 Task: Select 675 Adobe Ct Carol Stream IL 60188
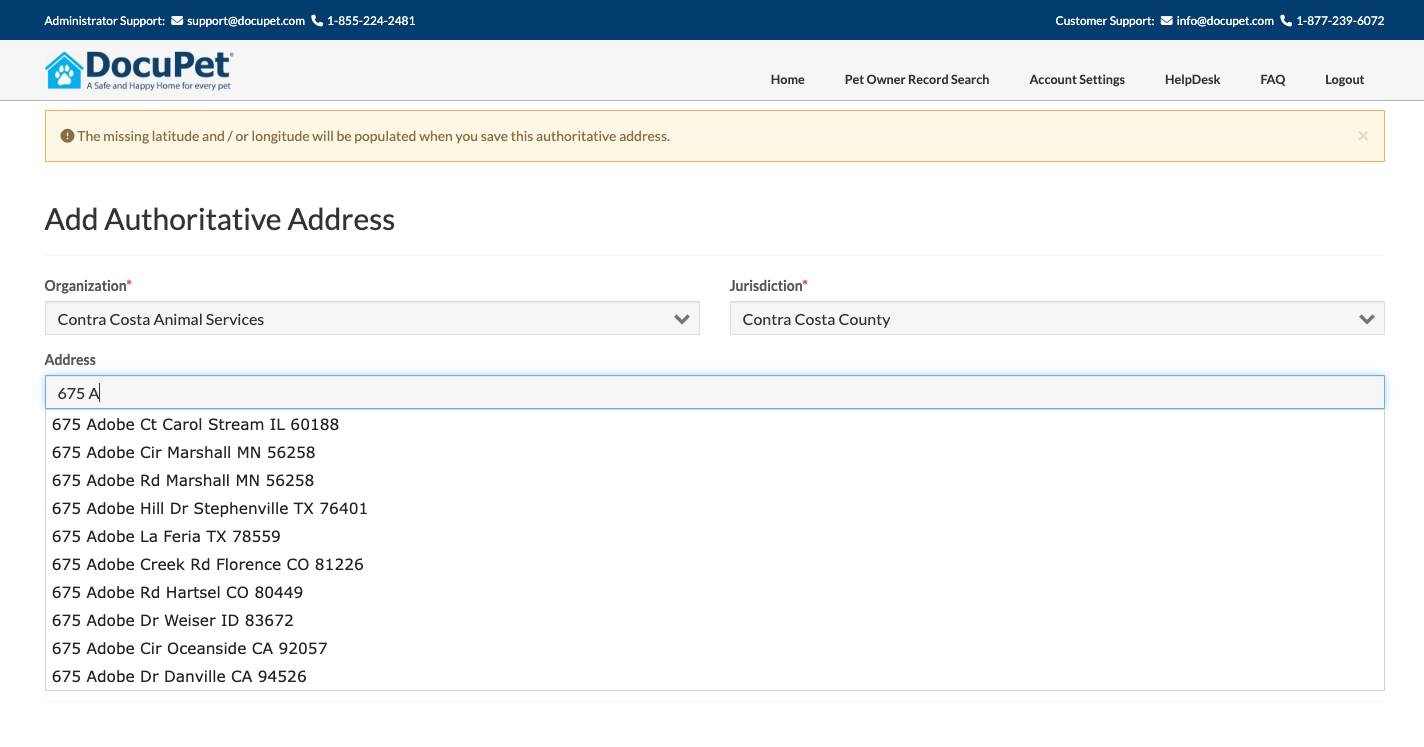715,424
